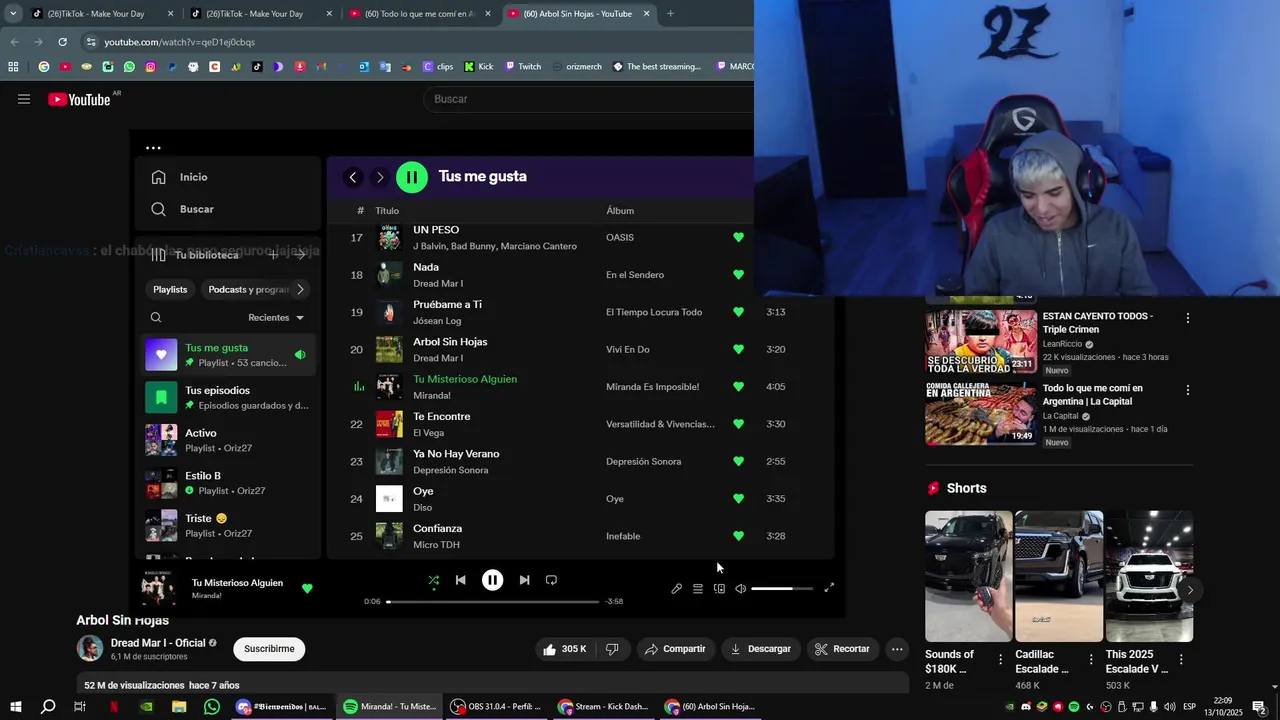
Task: Open the Triste playlist
Action: click(229, 525)
